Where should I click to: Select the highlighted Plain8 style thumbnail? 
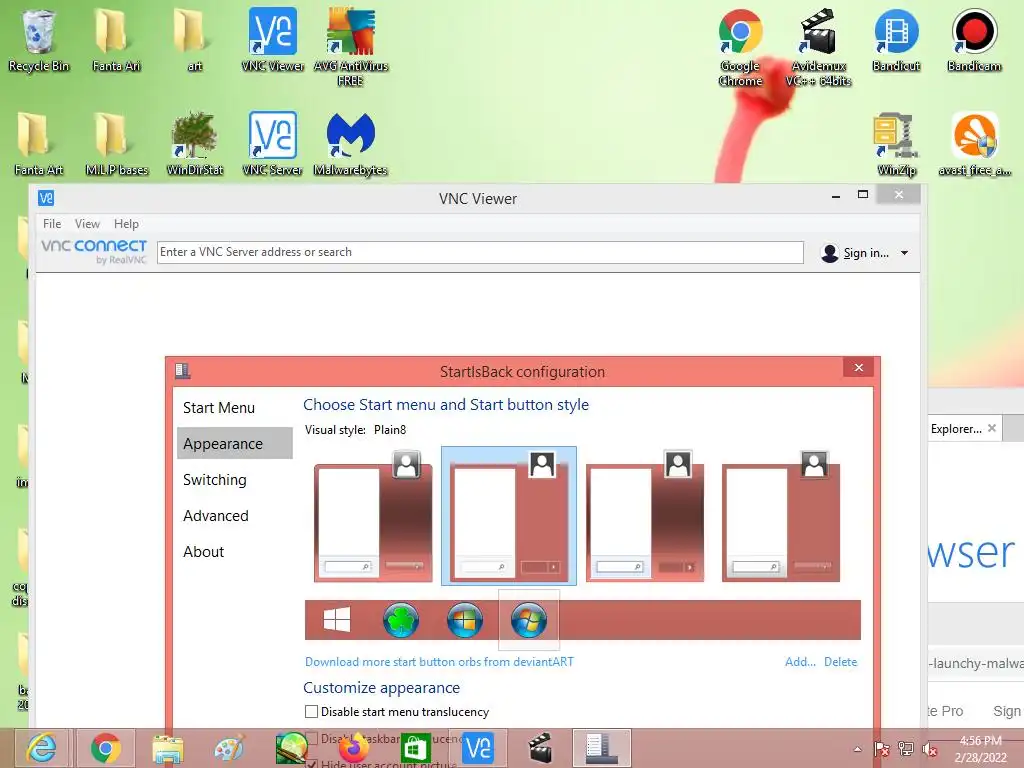pos(509,516)
